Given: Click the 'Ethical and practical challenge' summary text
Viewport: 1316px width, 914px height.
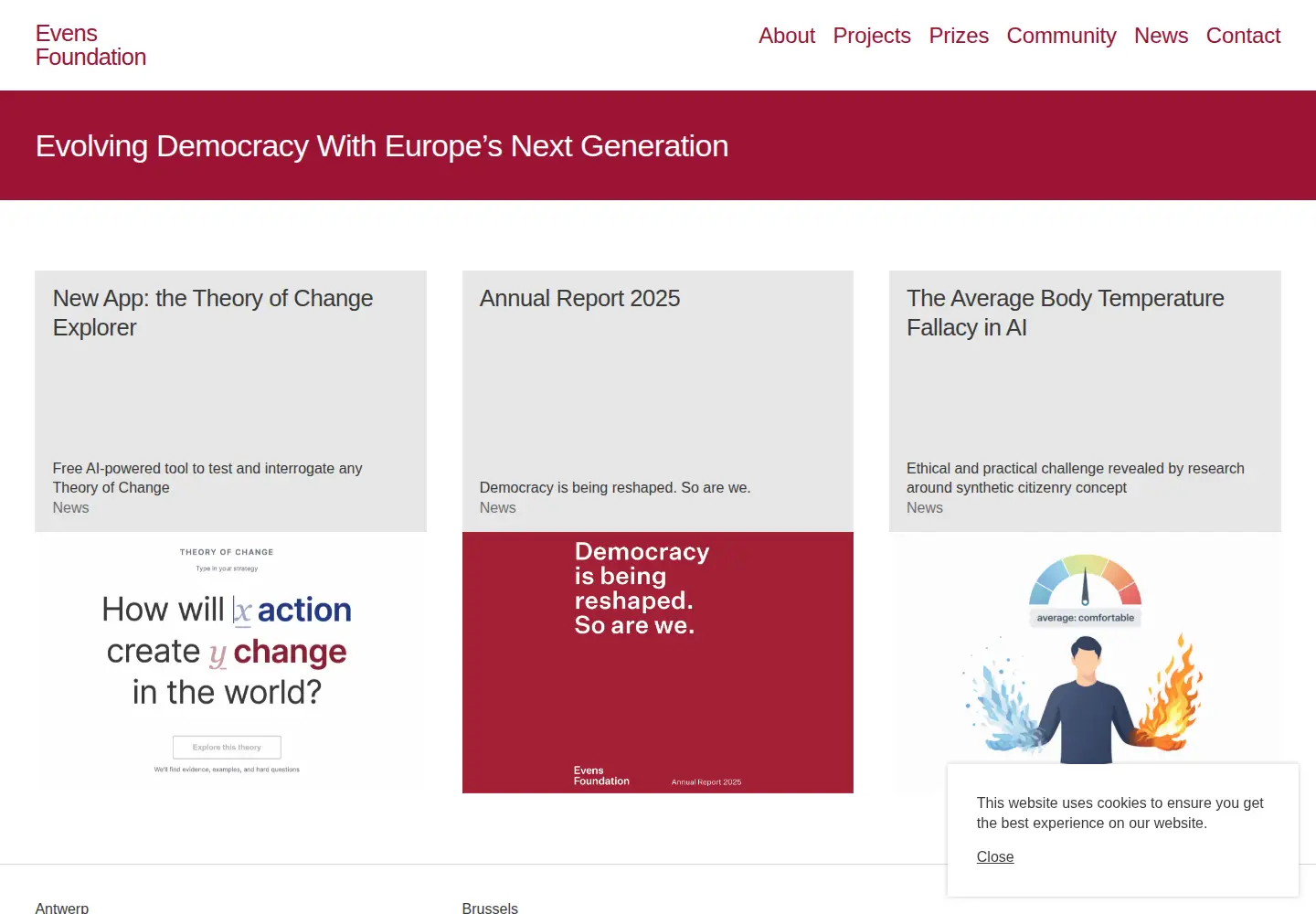Looking at the screenshot, I should 1076,478.
